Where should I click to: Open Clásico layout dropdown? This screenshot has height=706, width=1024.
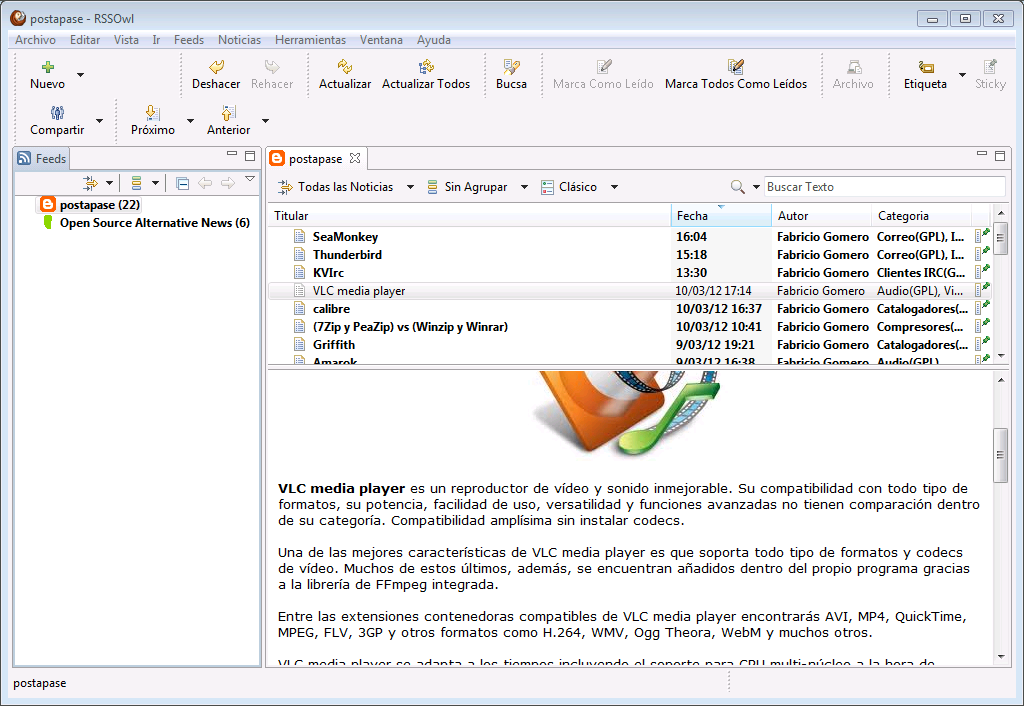tap(614, 187)
